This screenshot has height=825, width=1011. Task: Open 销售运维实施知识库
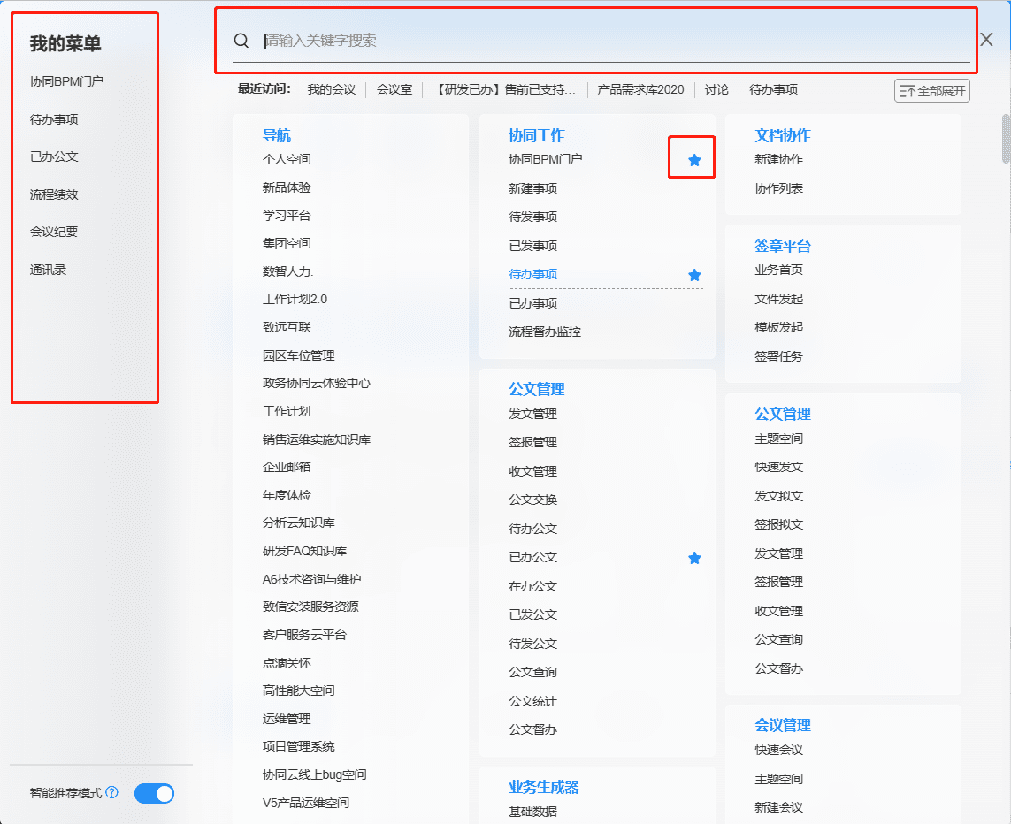317,440
